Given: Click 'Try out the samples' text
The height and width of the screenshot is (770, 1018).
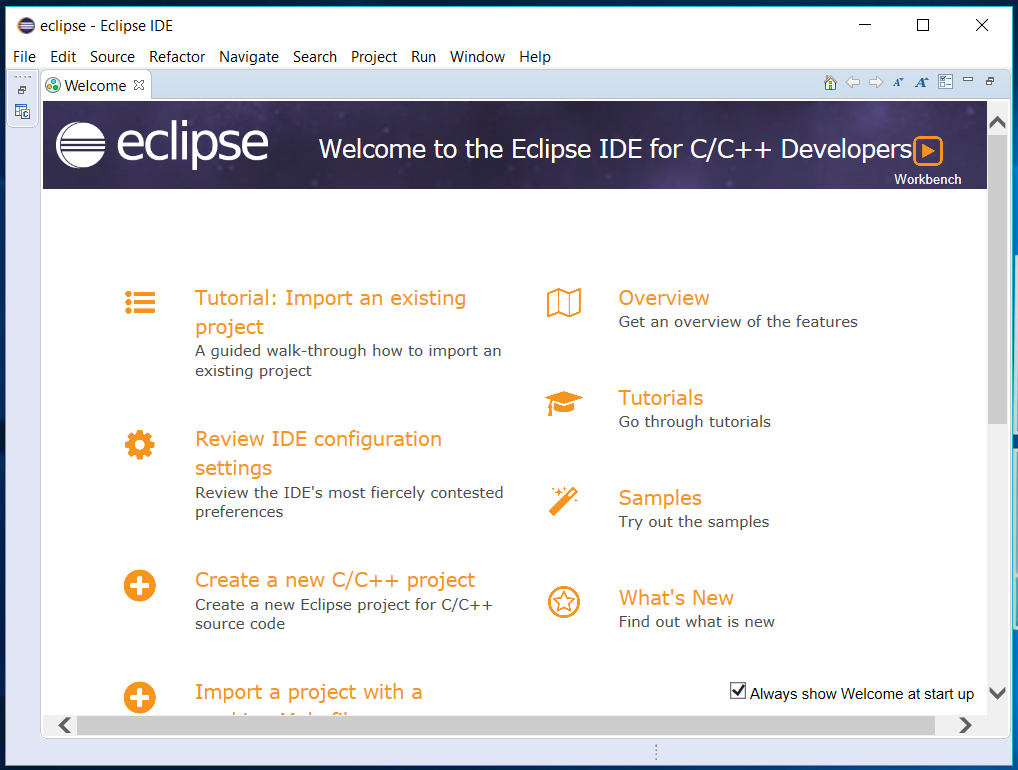Looking at the screenshot, I should coord(693,522).
